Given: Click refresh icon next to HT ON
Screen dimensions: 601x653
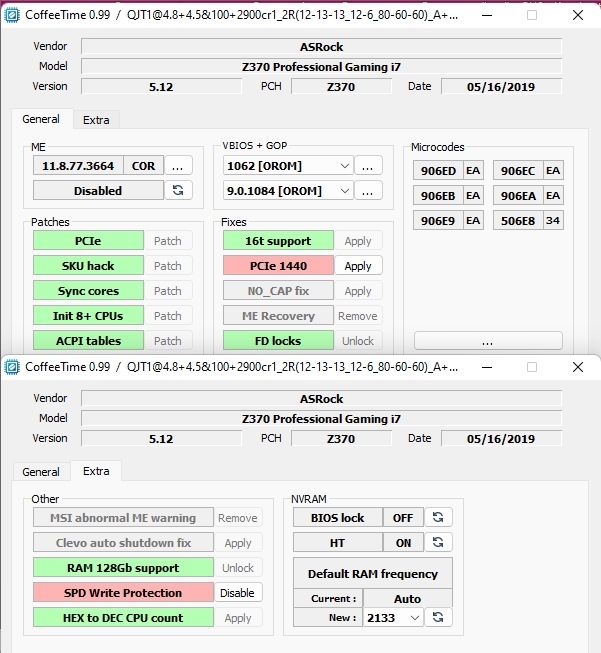Looking at the screenshot, I should pos(438,542).
